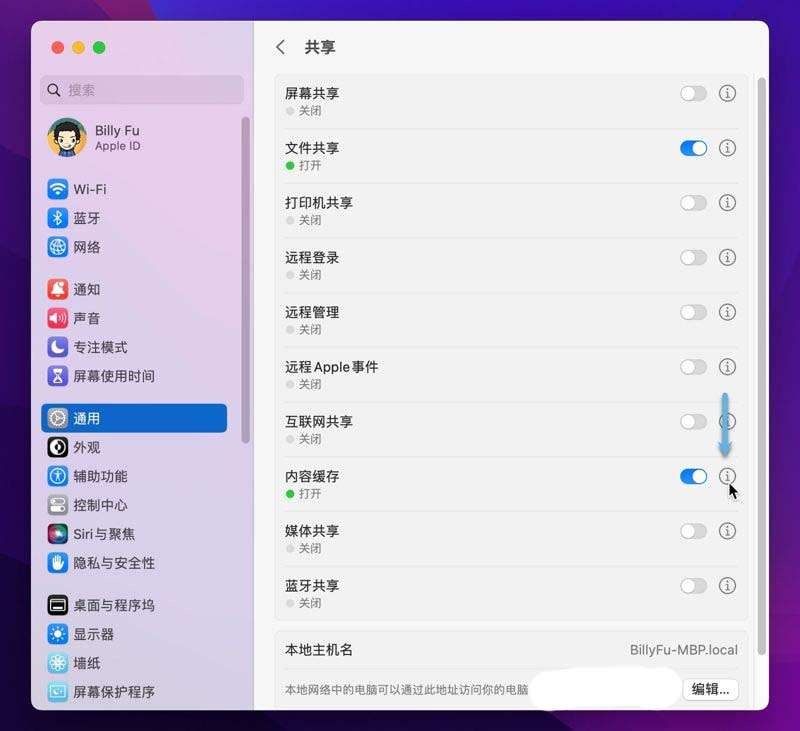Select 通用 in the sidebar
This screenshot has height=731, width=800.
[95, 418]
